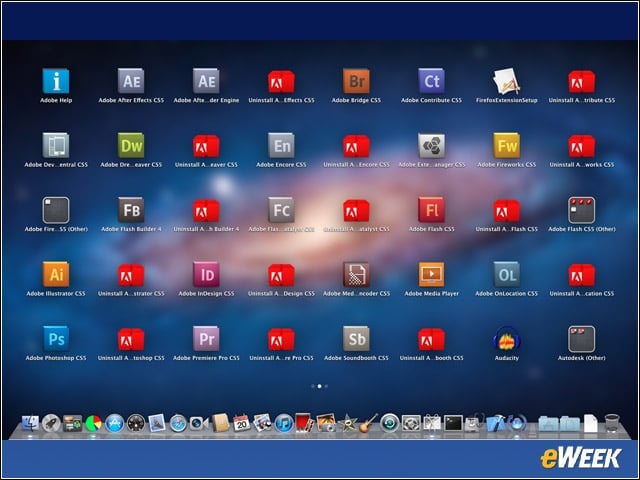Open Finder from the Dock
The height and width of the screenshot is (480, 640).
(x=30, y=424)
